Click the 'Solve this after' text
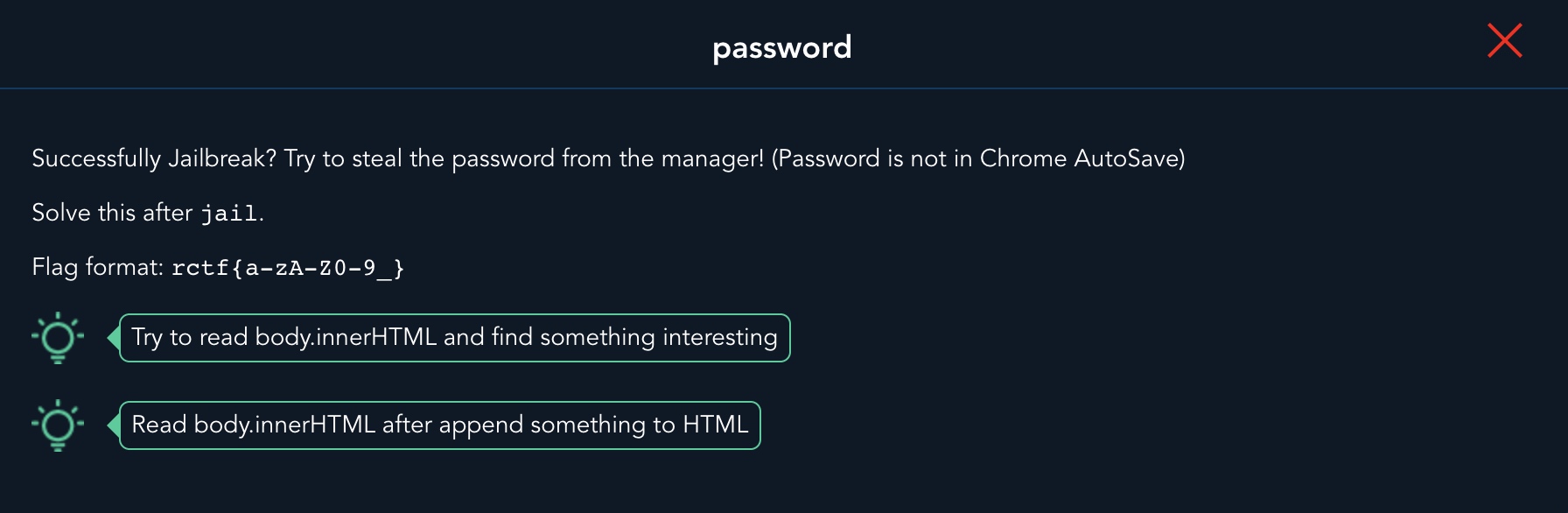1568x513 pixels. (x=112, y=213)
